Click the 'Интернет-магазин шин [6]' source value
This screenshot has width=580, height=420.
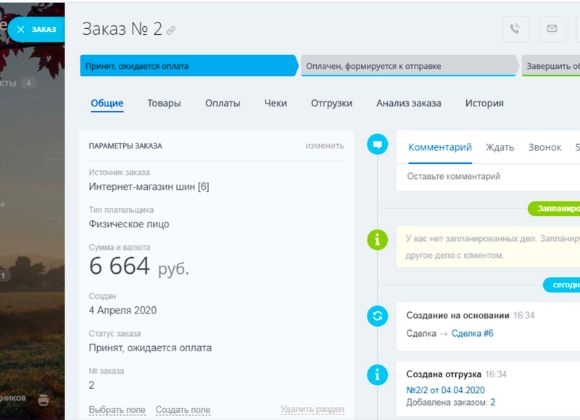[149, 187]
